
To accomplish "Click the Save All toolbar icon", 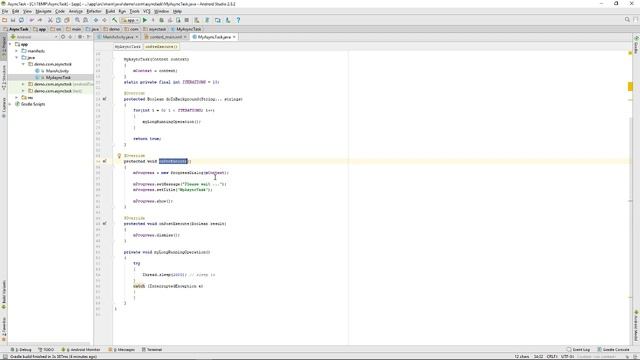I will tap(13, 20).
